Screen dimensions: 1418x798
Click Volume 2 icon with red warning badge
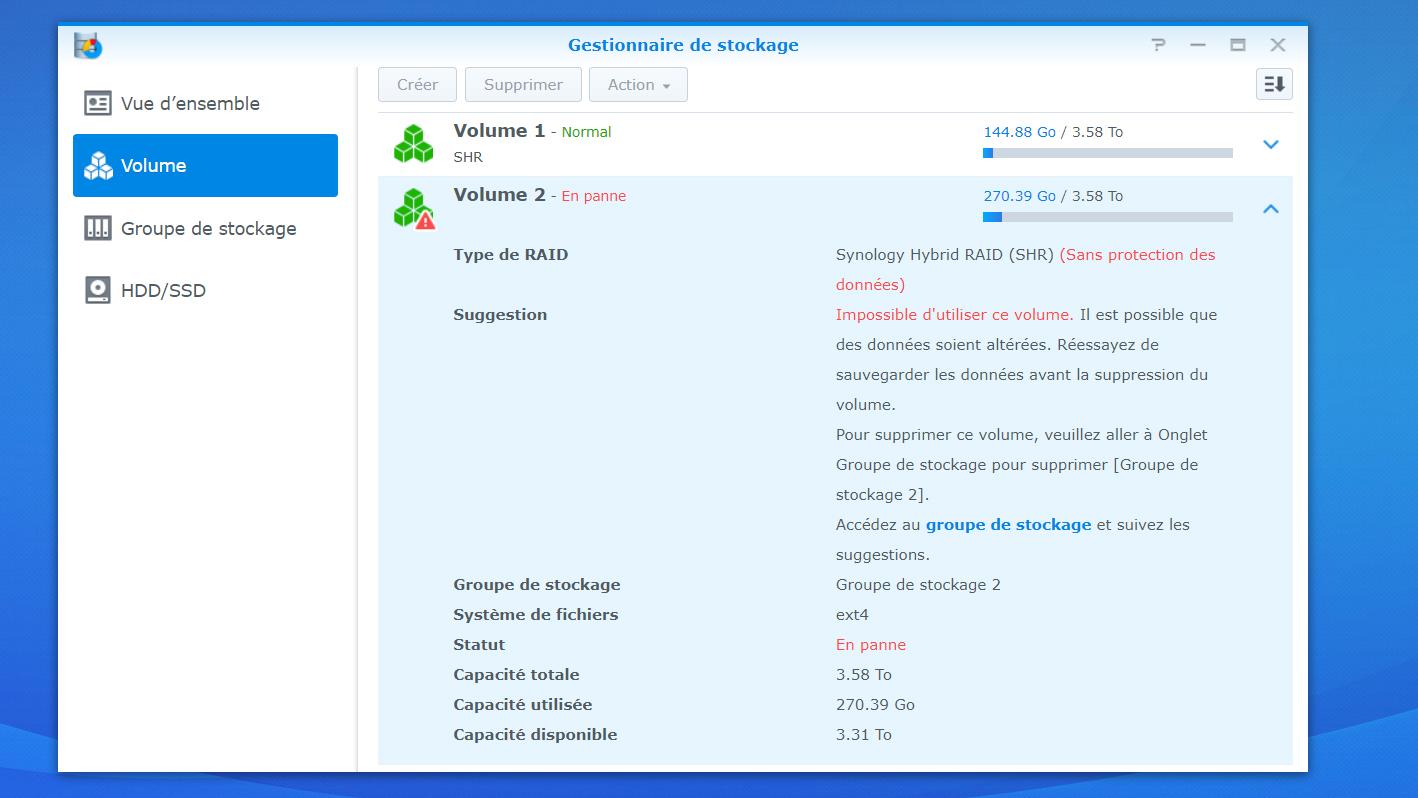pyautogui.click(x=413, y=209)
